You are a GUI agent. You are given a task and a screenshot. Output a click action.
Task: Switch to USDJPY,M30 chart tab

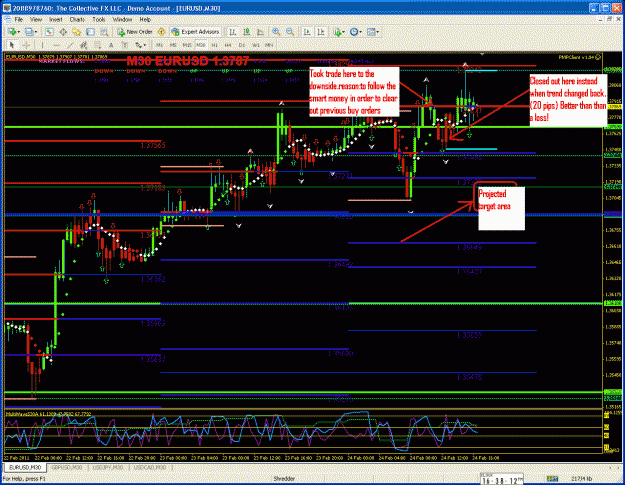pyautogui.click(x=107, y=467)
